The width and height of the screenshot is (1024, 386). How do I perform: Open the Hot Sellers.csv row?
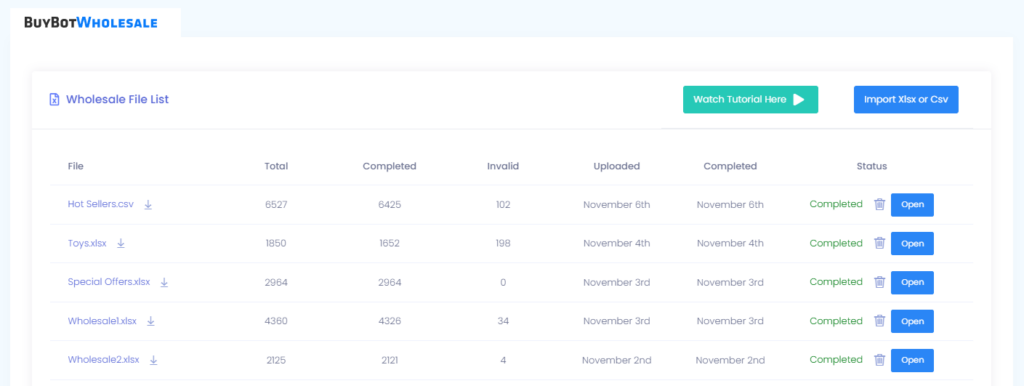(x=912, y=204)
